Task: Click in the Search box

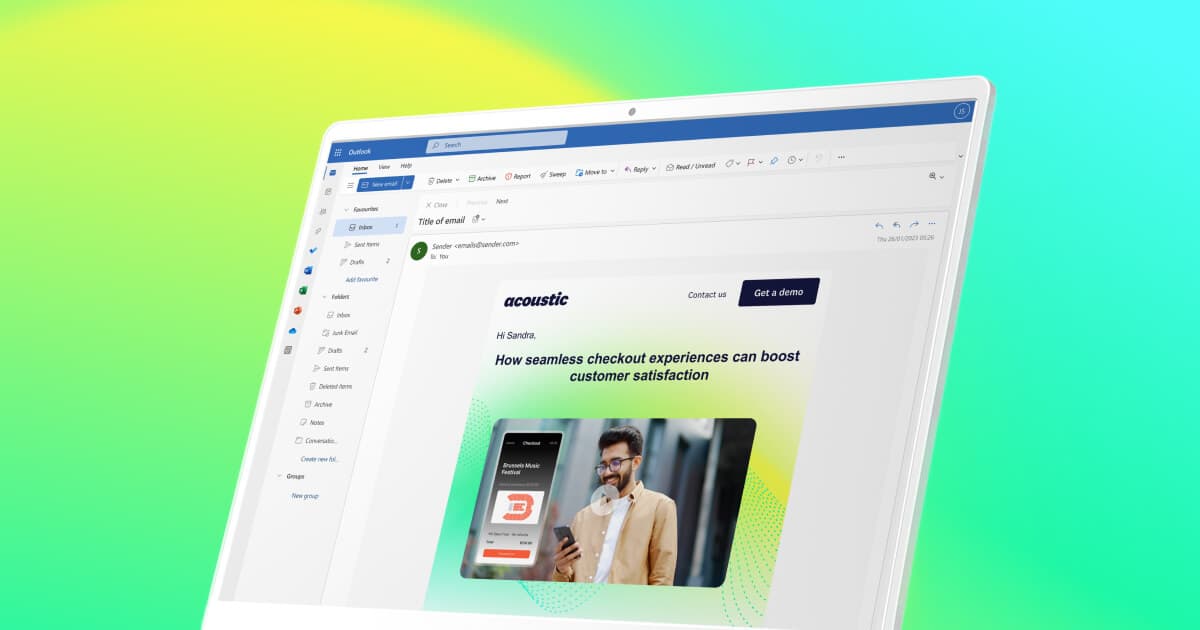Action: pos(500,143)
